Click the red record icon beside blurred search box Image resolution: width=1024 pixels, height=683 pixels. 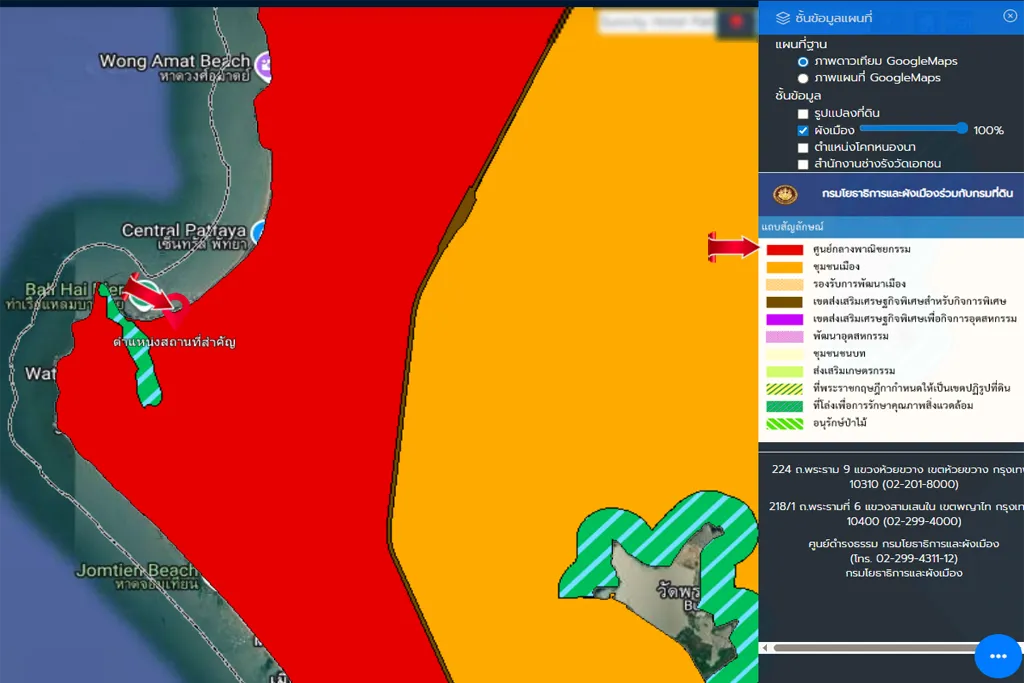pyautogui.click(x=738, y=22)
